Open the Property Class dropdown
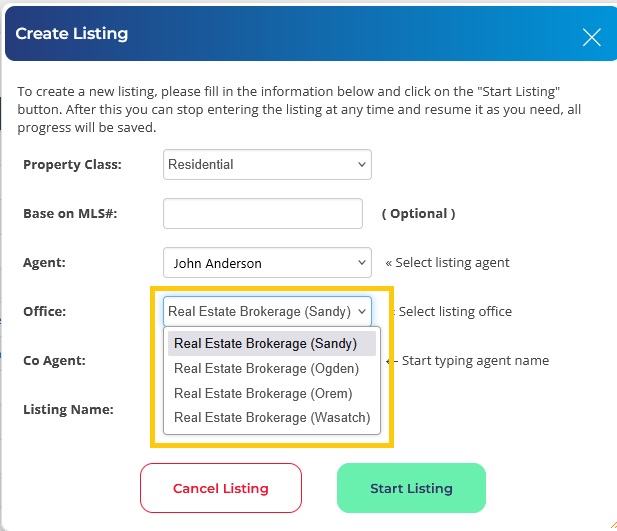Image resolution: width=617 pixels, height=531 pixels. [267, 165]
